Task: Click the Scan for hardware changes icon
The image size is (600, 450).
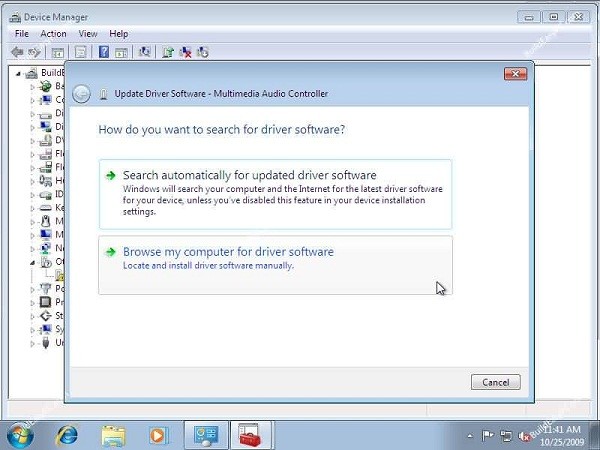Action: pyautogui.click(x=145, y=52)
